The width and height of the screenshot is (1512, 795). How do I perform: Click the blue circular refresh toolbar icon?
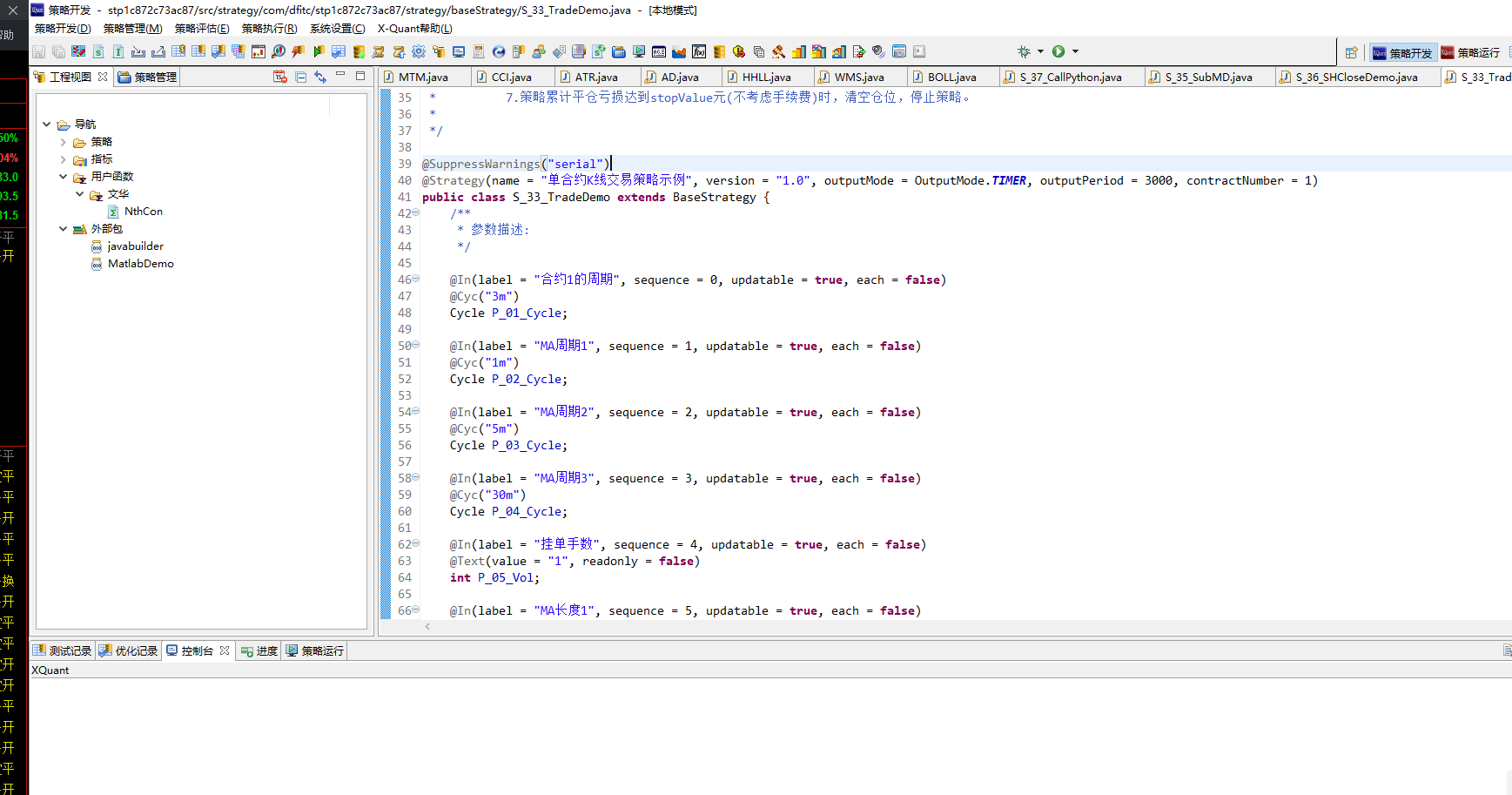point(499,52)
